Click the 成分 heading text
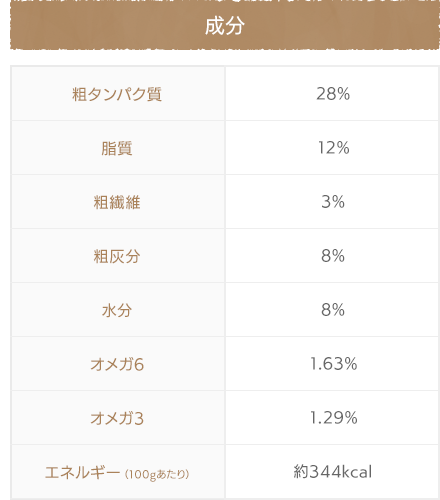This screenshot has width=440, height=500. point(225,26)
